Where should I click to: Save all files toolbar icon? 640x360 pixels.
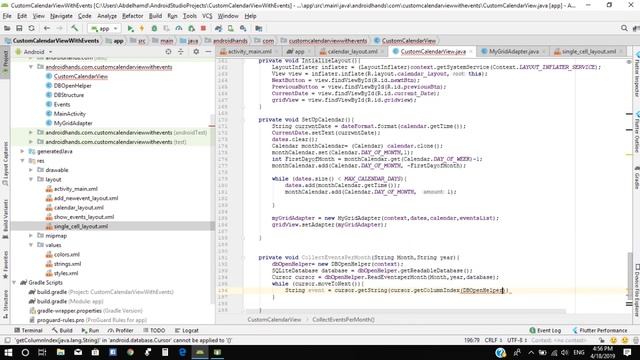coord(19,28)
